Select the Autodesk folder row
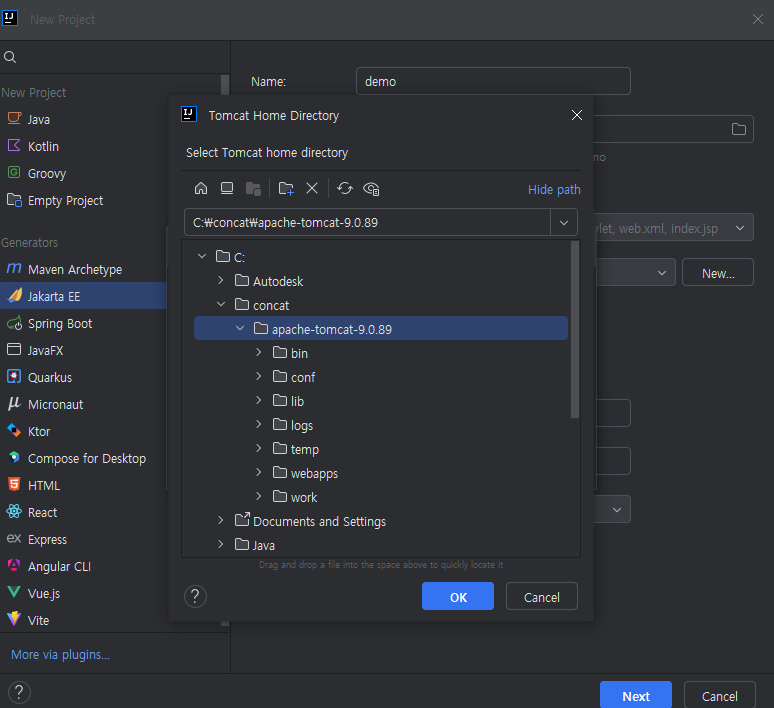Viewport: 774px width, 708px height. (381, 281)
